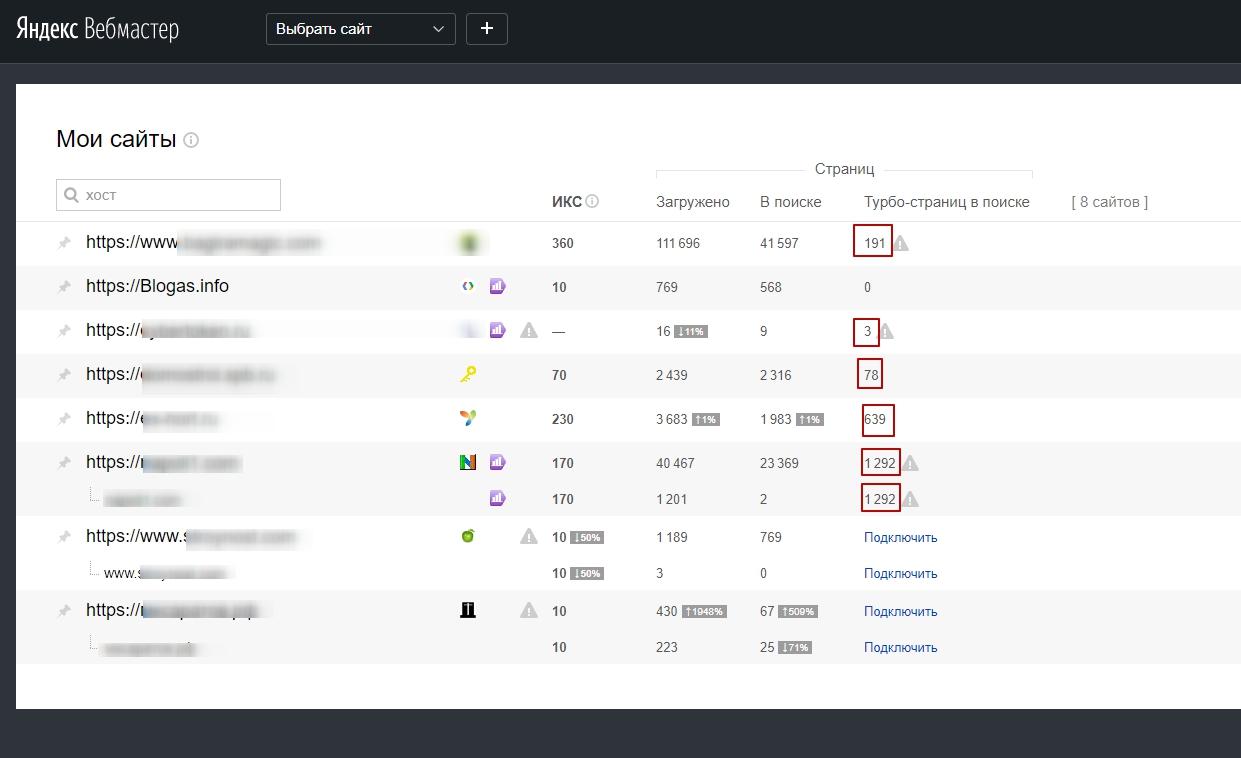Click the yellow key favicon
Viewport: 1241px width, 758px height.
pyautogui.click(x=467, y=375)
